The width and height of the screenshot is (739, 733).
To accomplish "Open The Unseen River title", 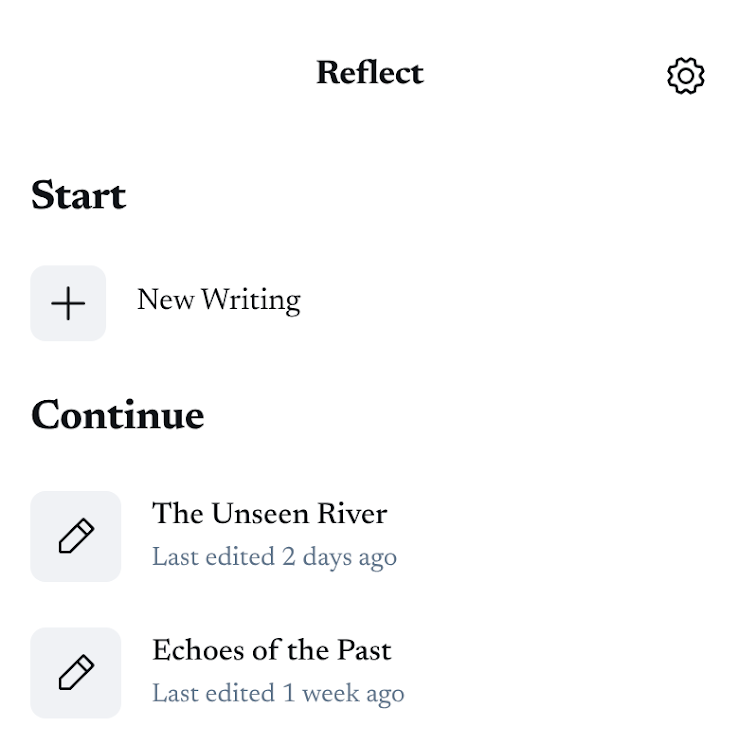I will (x=269, y=514).
